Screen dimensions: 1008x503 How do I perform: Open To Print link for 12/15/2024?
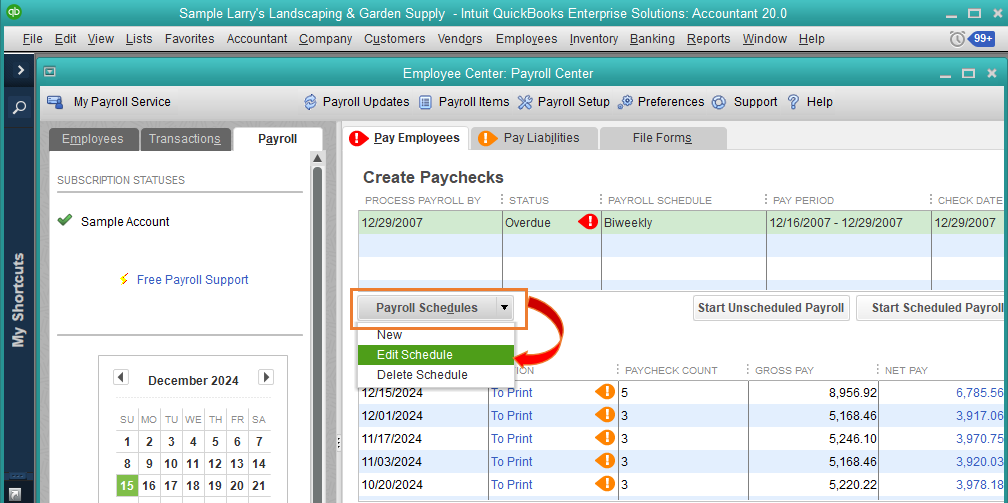[512, 393]
